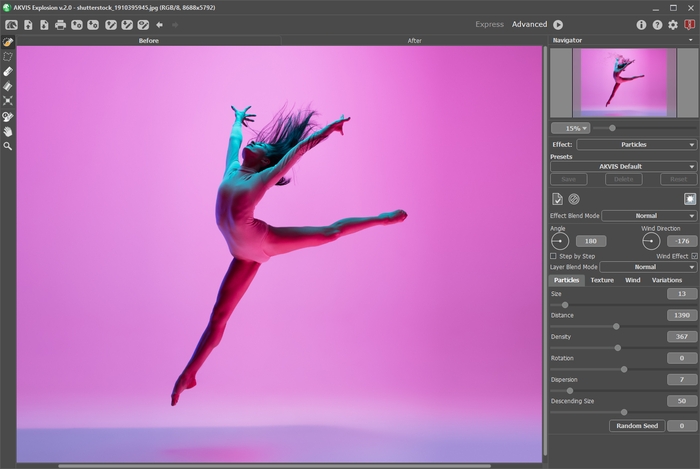
Task: Click the Size slider handle
Action: point(565,305)
